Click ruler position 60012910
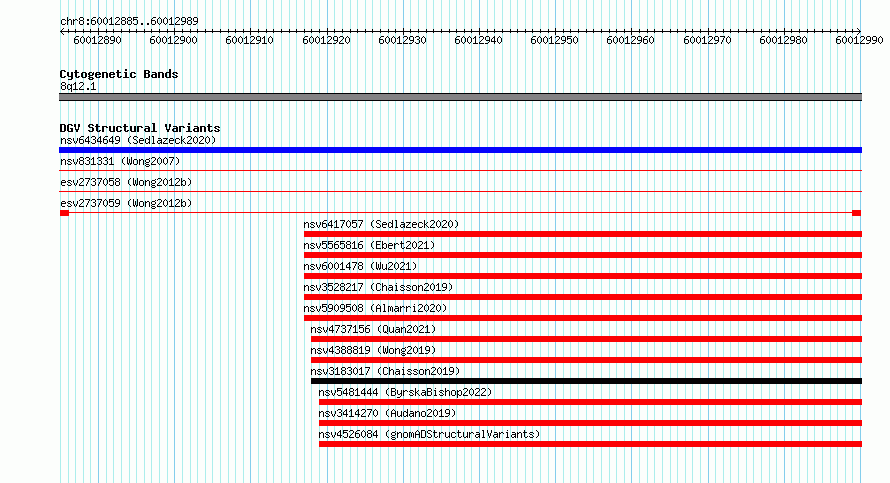Screen dimensions: 890x483 [x=249, y=40]
